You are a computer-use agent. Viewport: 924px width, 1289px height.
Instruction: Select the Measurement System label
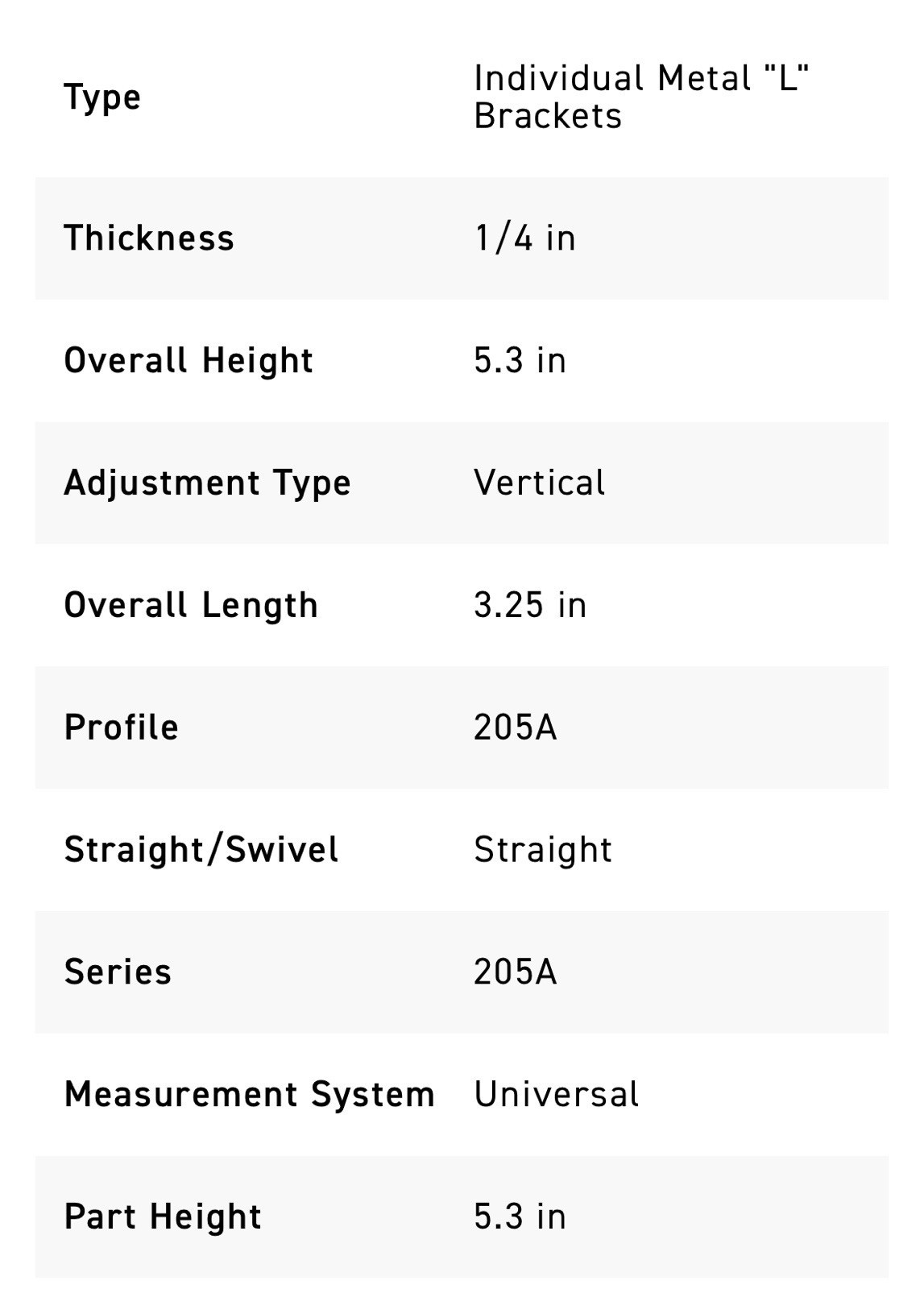point(250,1095)
